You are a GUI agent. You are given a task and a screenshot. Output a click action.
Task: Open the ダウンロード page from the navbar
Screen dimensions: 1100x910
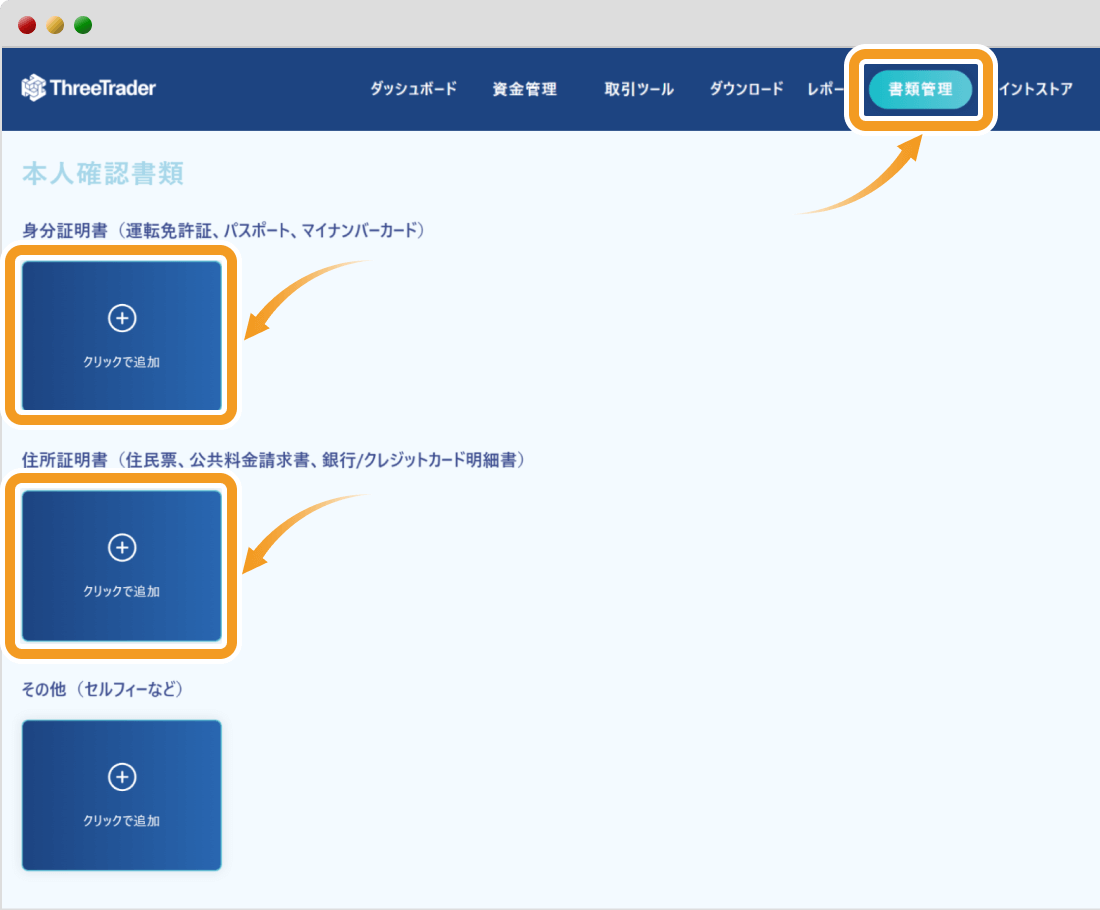pyautogui.click(x=746, y=89)
